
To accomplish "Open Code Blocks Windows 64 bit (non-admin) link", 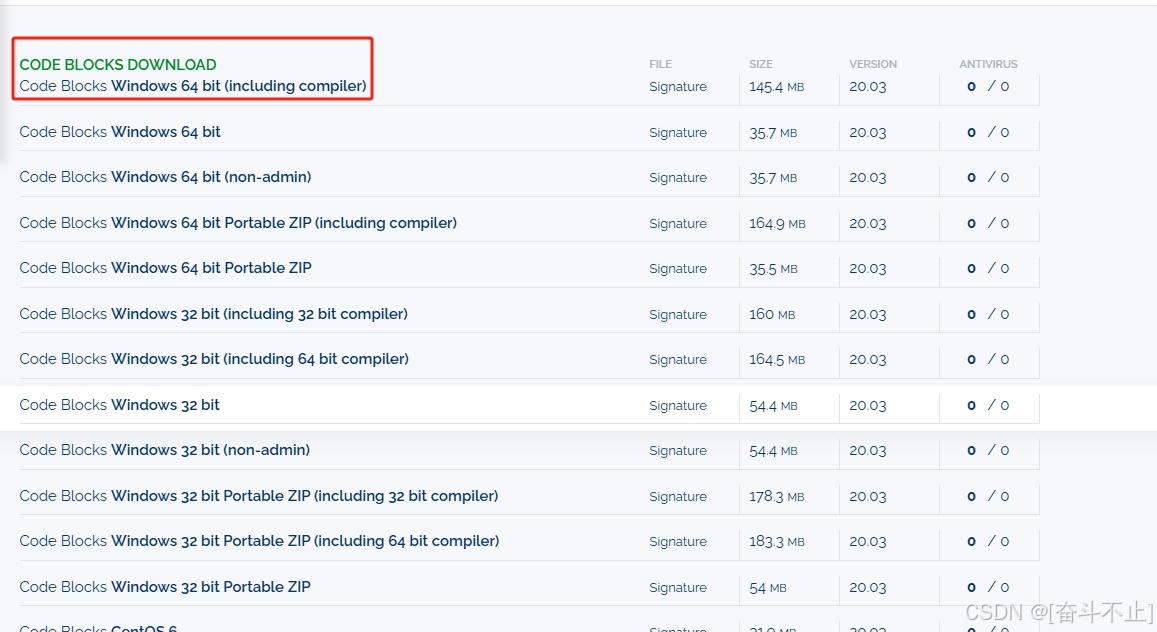I will (x=165, y=177).
